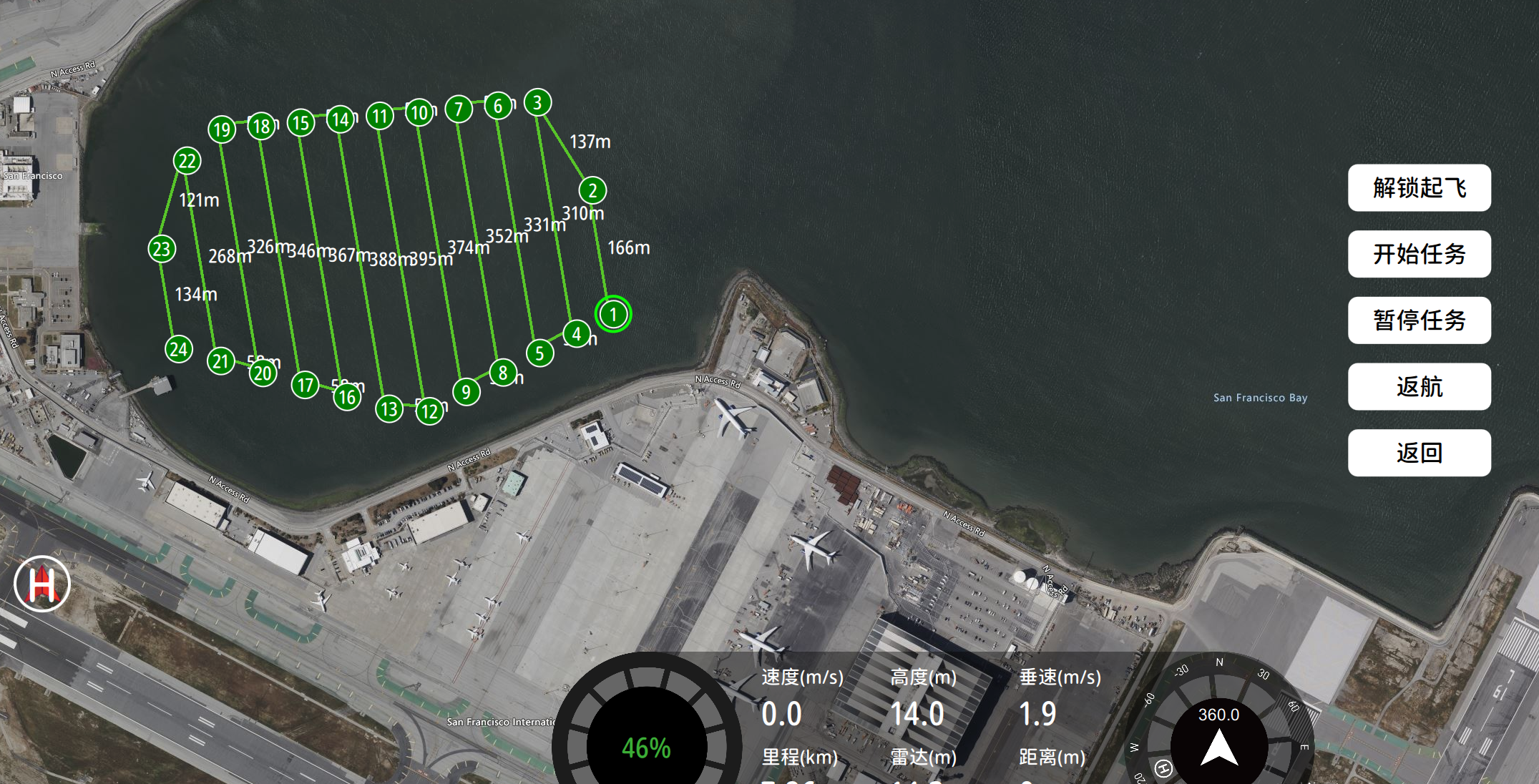Select waypoint 16 marker
The width and height of the screenshot is (1539, 784).
[x=347, y=397]
